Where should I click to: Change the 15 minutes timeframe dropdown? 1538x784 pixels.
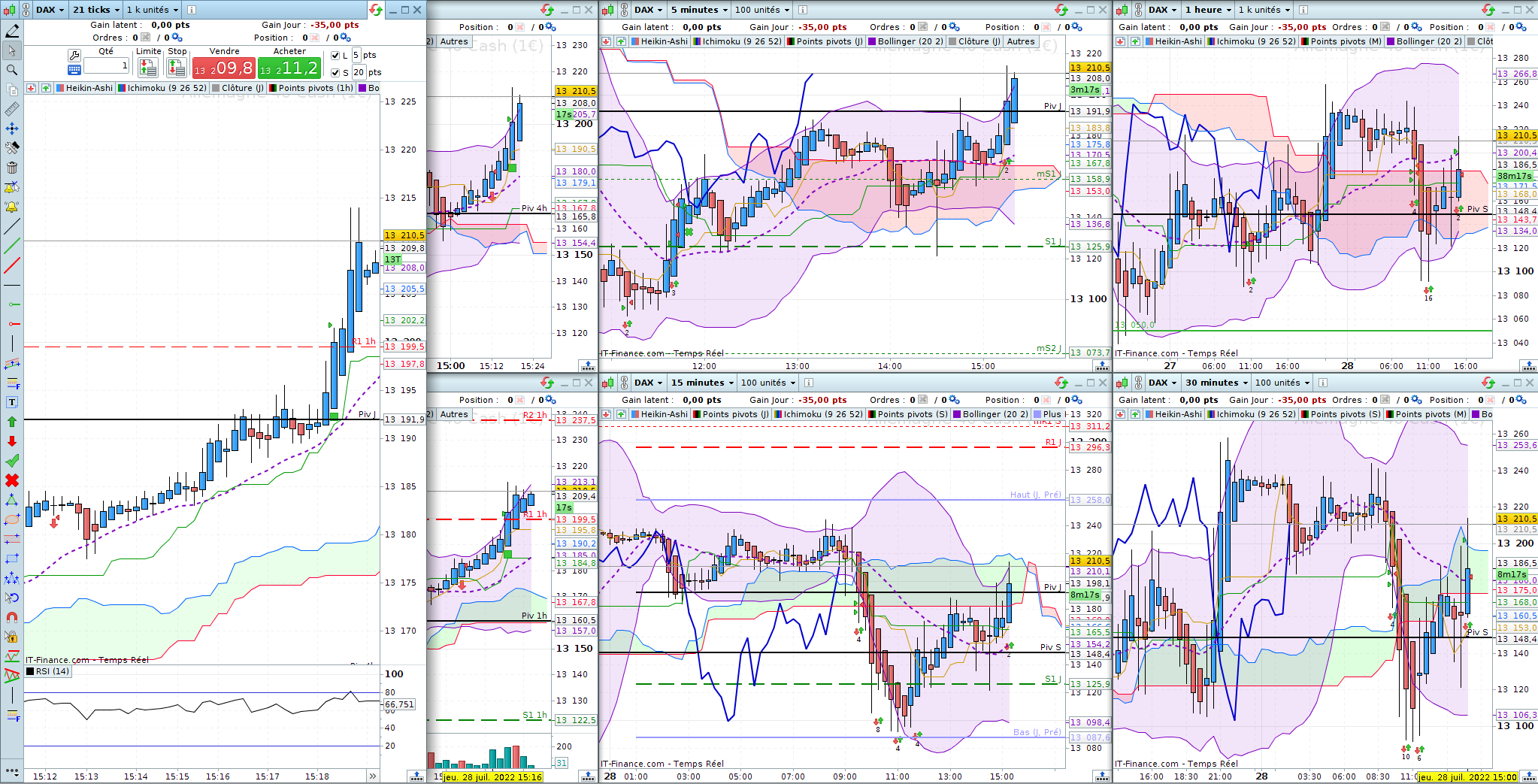coord(703,383)
